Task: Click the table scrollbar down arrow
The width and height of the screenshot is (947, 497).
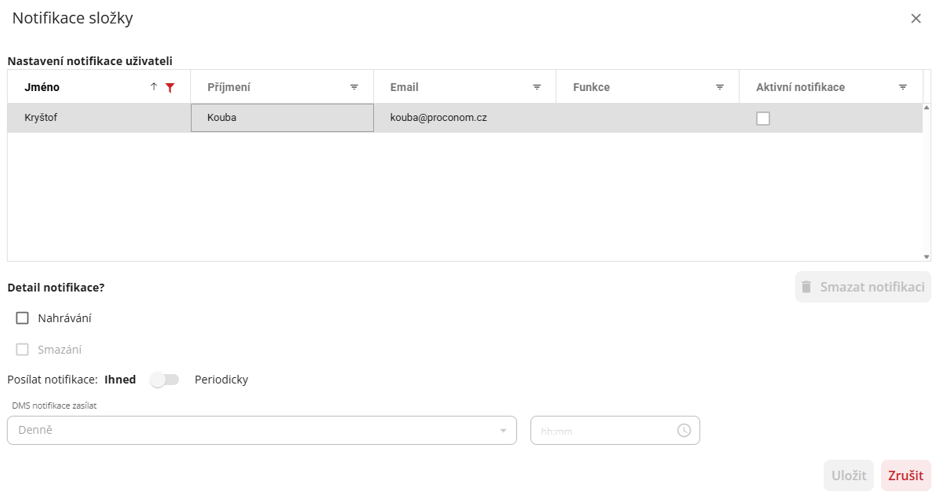Action: (x=927, y=257)
